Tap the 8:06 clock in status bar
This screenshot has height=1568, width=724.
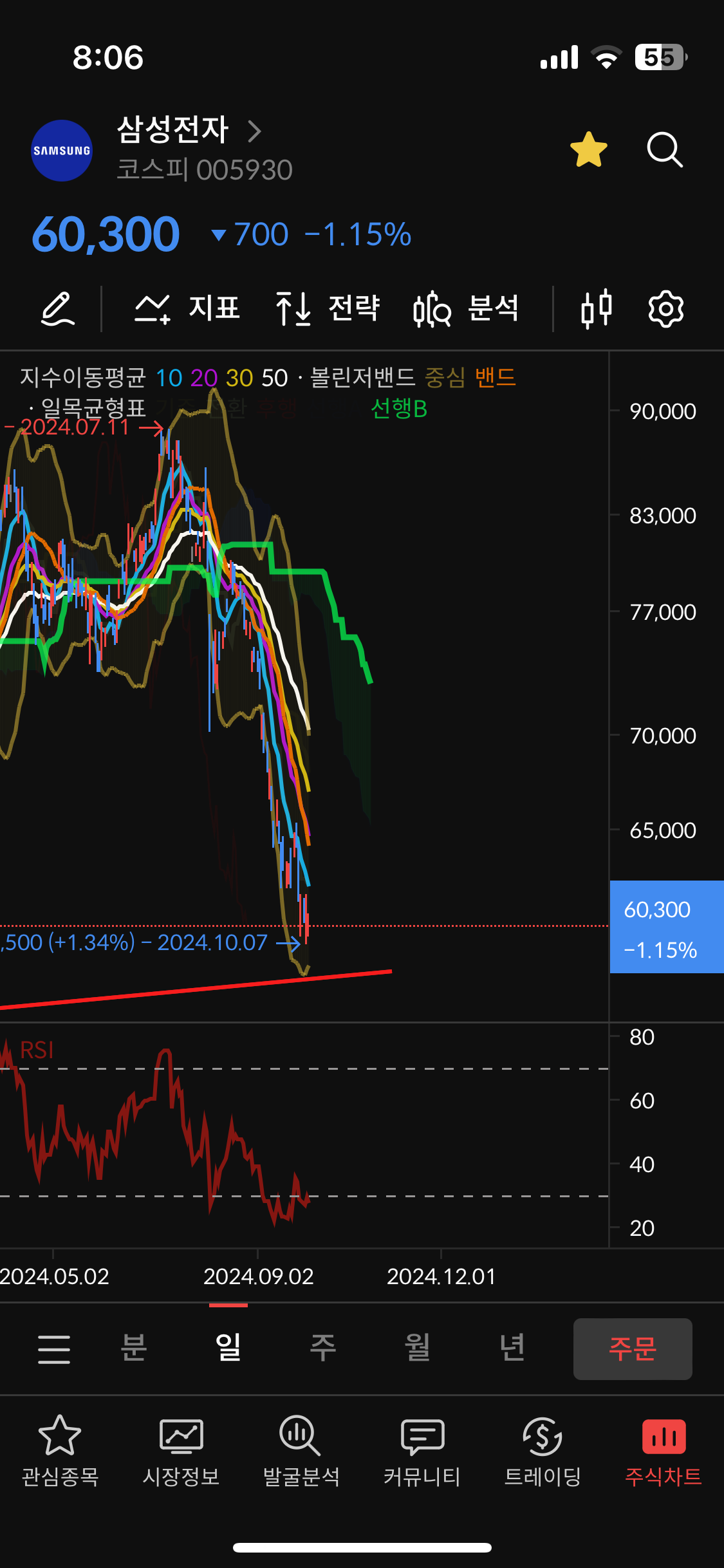(108, 57)
